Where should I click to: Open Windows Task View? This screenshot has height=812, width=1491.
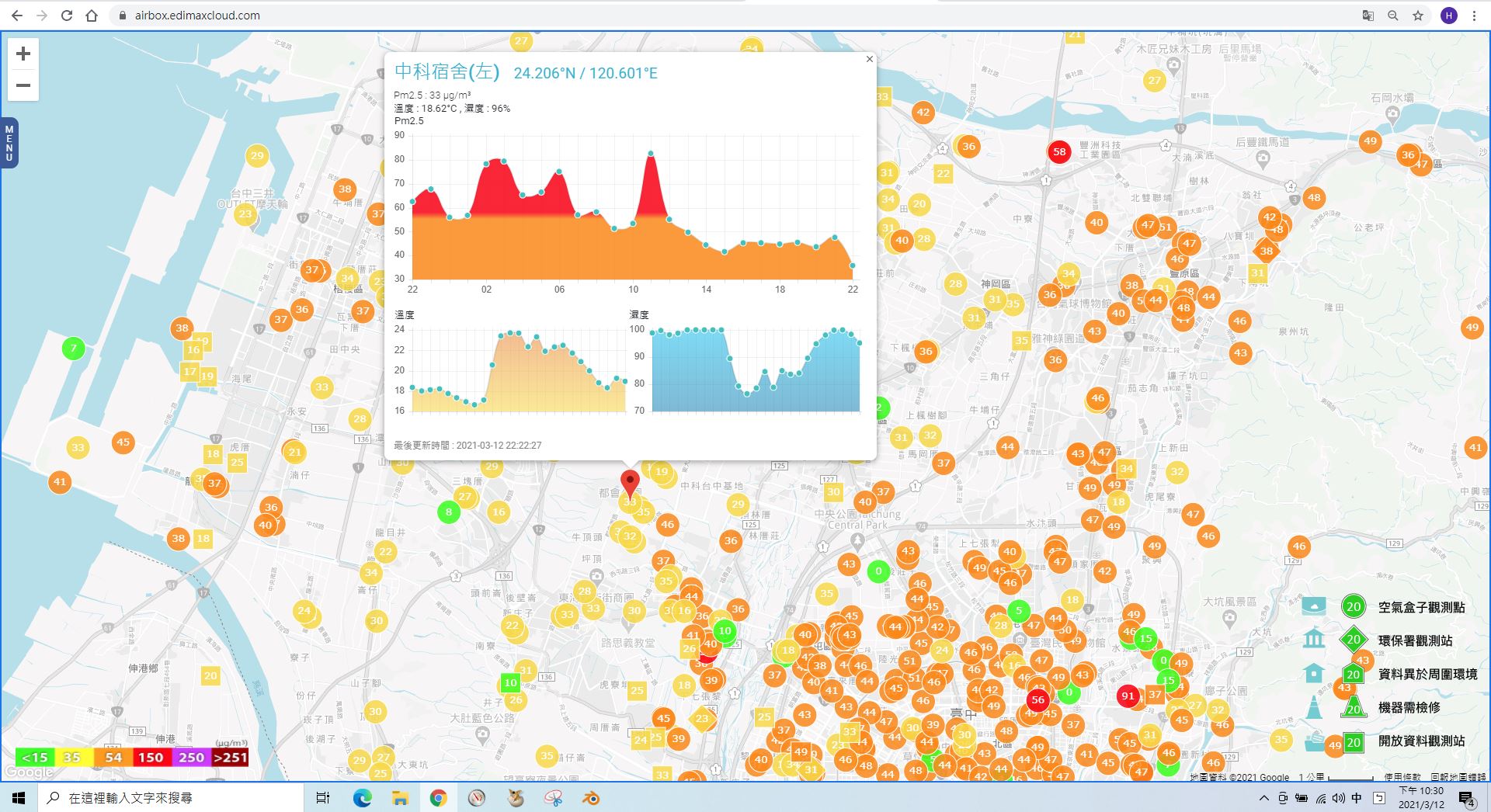point(323,797)
